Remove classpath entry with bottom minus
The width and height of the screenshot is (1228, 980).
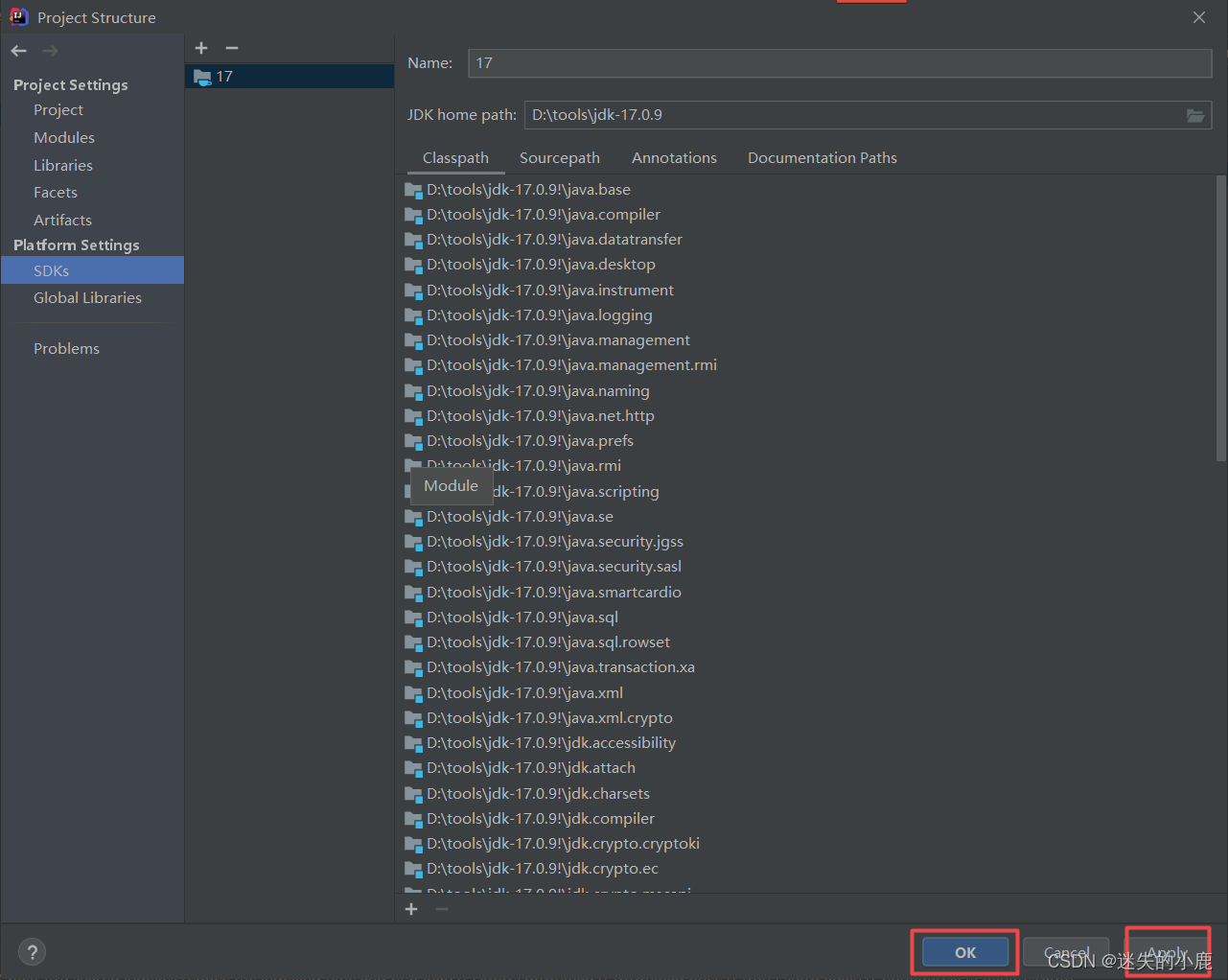pyautogui.click(x=442, y=909)
